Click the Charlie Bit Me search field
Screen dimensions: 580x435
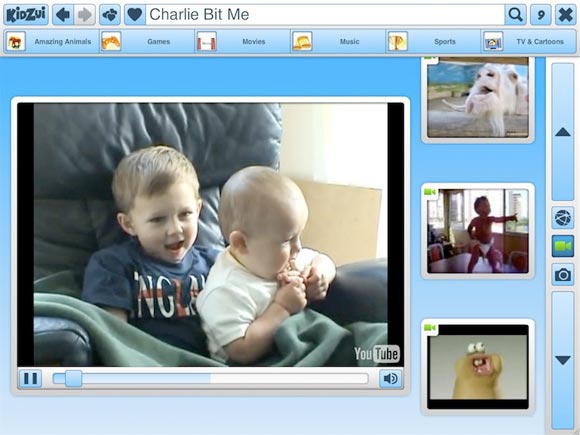pyautogui.click(x=325, y=15)
